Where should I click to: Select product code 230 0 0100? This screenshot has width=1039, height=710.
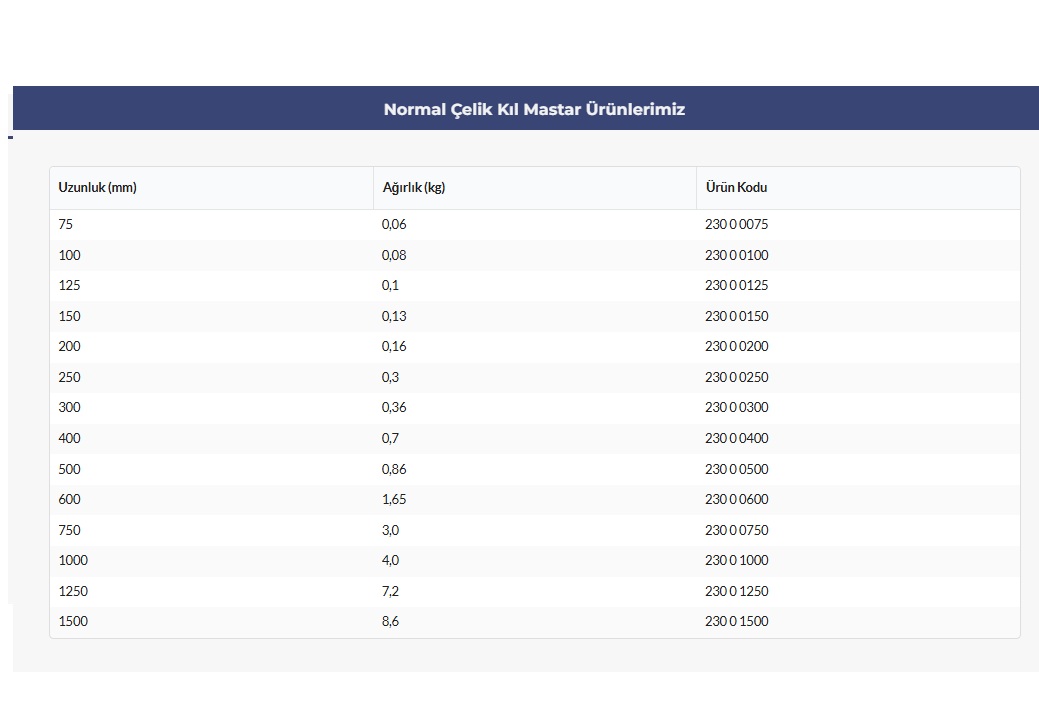[x=736, y=255]
